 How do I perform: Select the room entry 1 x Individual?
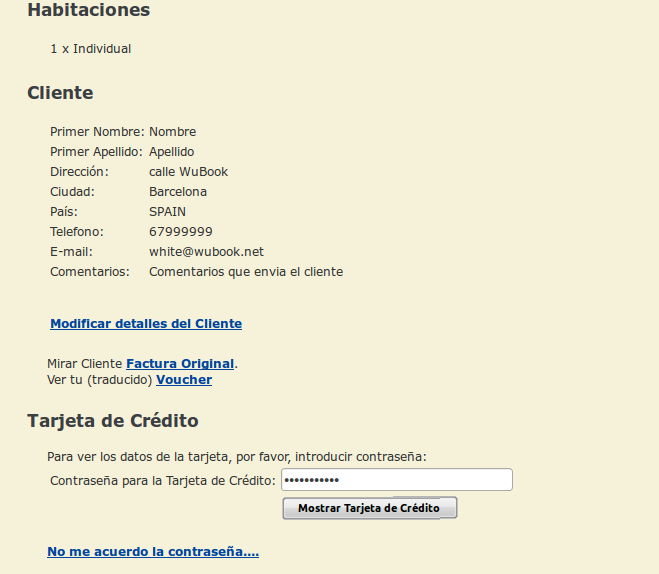pos(91,49)
